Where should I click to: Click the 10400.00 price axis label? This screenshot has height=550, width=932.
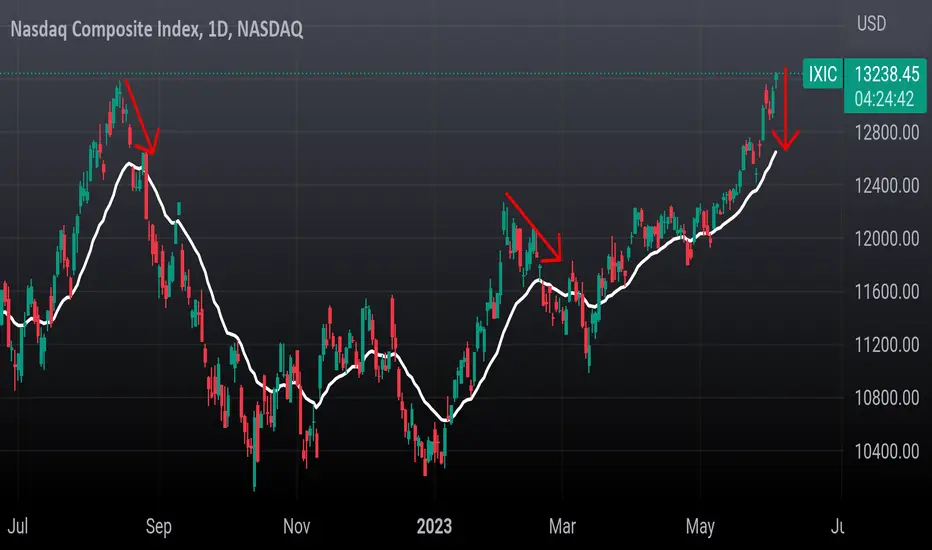[887, 451]
